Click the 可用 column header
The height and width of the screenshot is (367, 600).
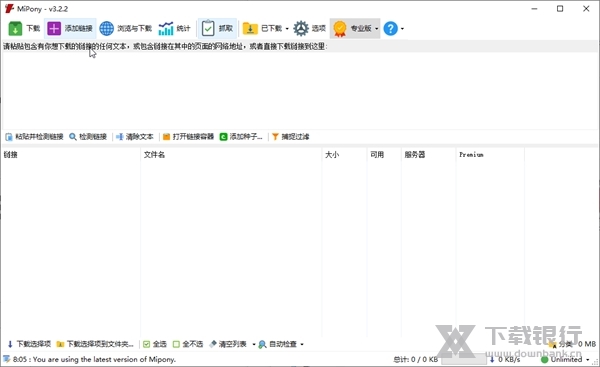pyautogui.click(x=384, y=155)
